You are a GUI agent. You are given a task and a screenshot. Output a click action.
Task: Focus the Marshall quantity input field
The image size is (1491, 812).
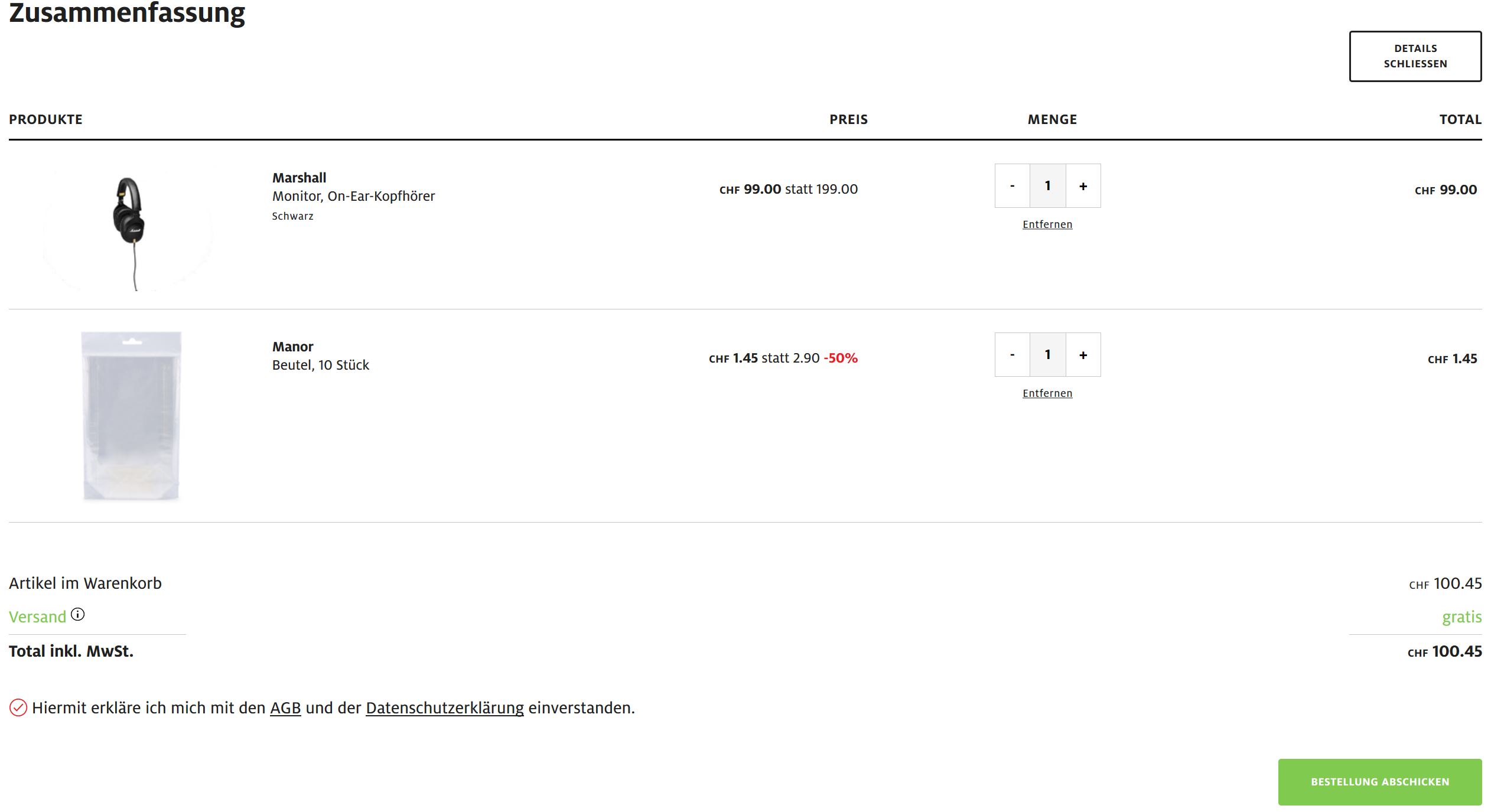[x=1047, y=186]
